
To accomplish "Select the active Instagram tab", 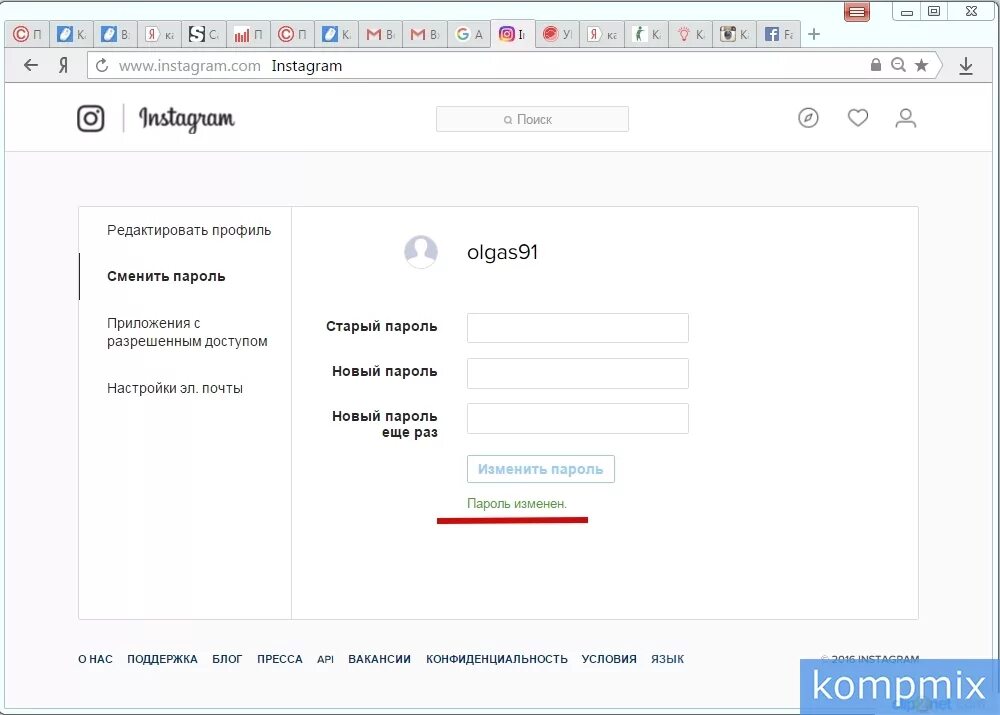I will pos(513,34).
